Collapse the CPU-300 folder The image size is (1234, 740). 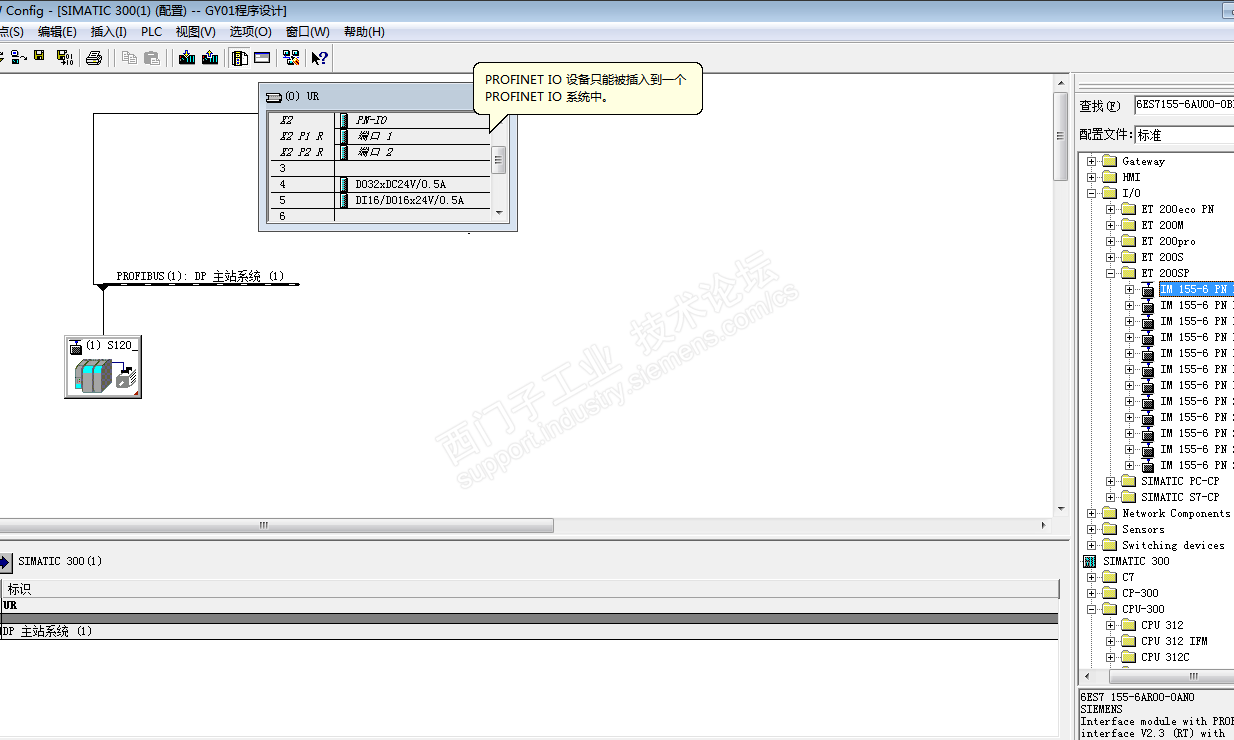click(x=1091, y=609)
